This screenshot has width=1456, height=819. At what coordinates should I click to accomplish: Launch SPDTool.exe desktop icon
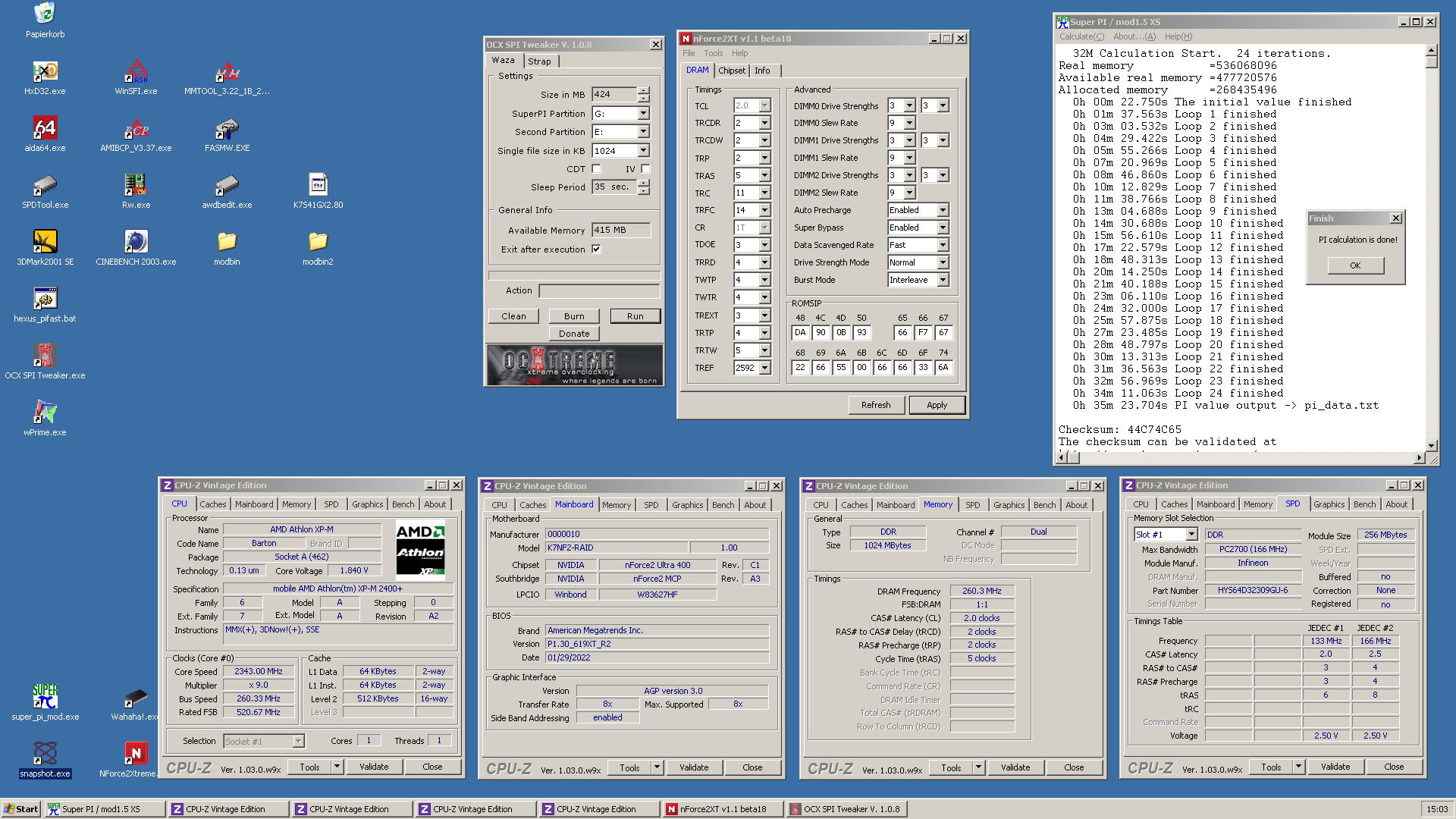coord(45,185)
